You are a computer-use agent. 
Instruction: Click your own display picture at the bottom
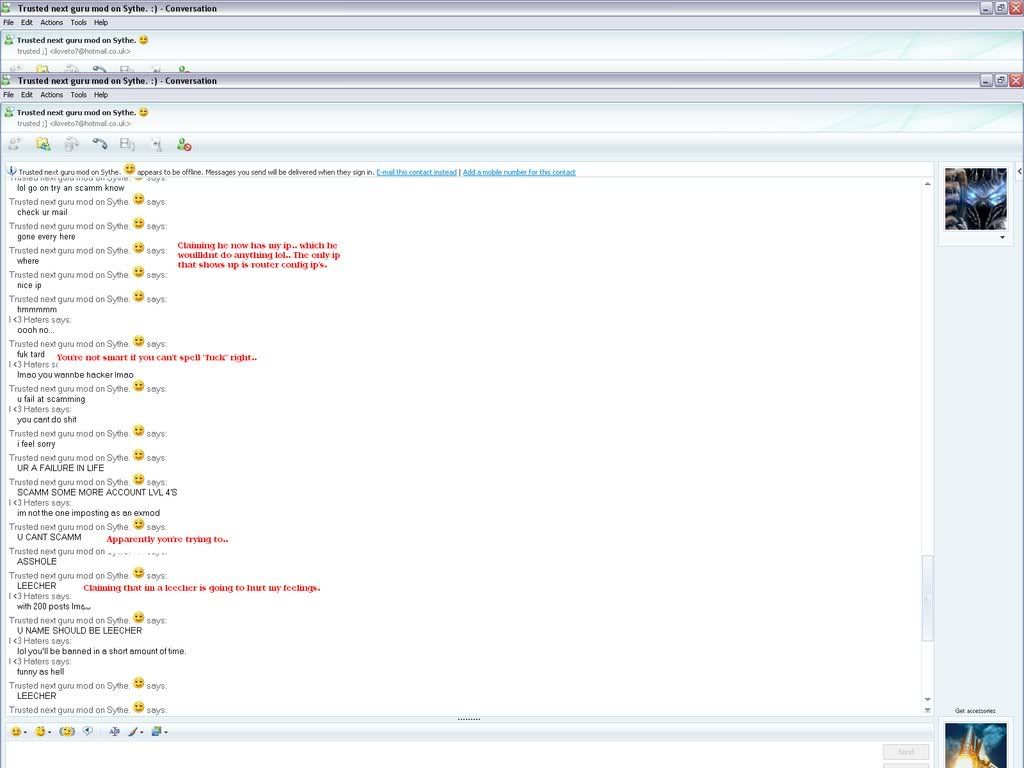976,745
